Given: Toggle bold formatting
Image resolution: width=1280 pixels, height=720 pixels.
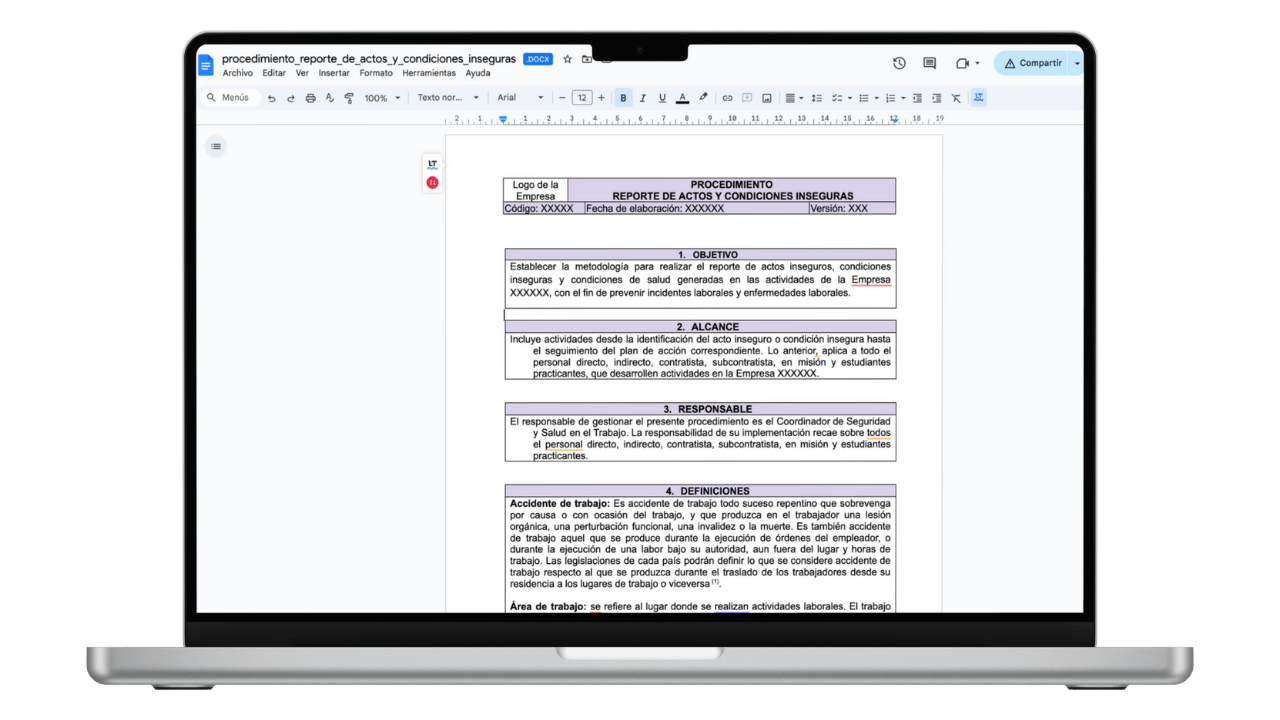Looking at the screenshot, I should pos(623,97).
